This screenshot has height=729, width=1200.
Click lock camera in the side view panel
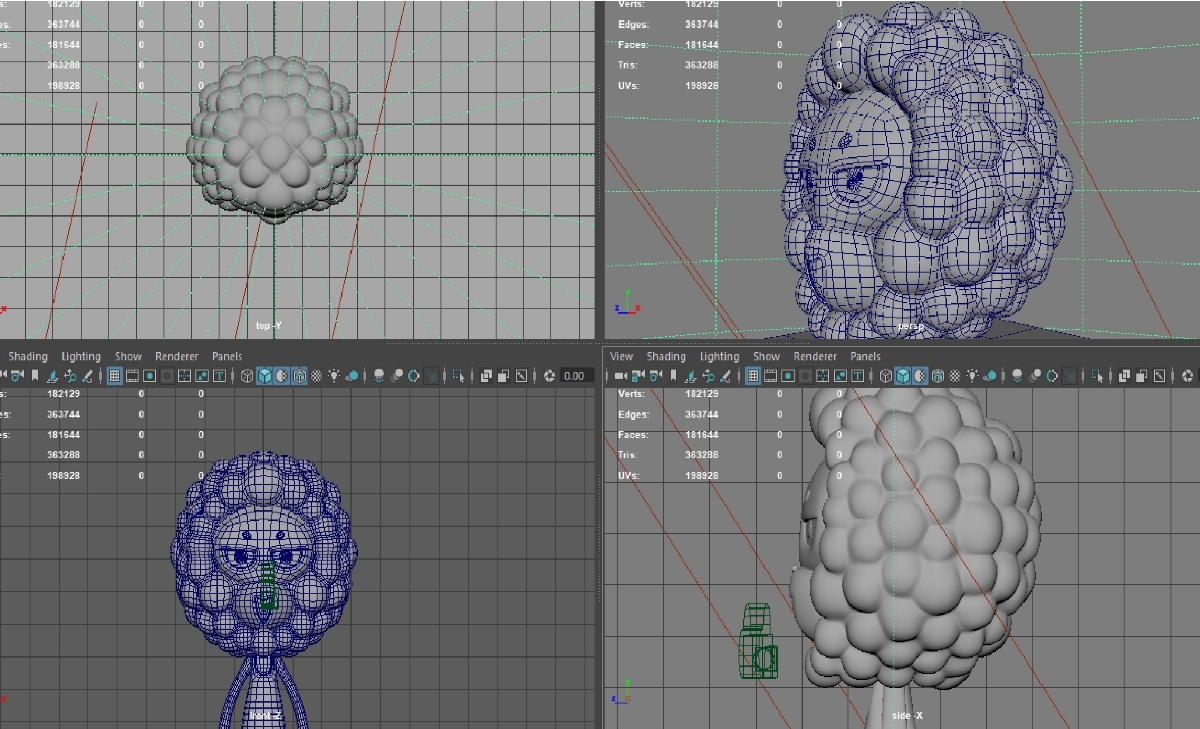point(640,376)
